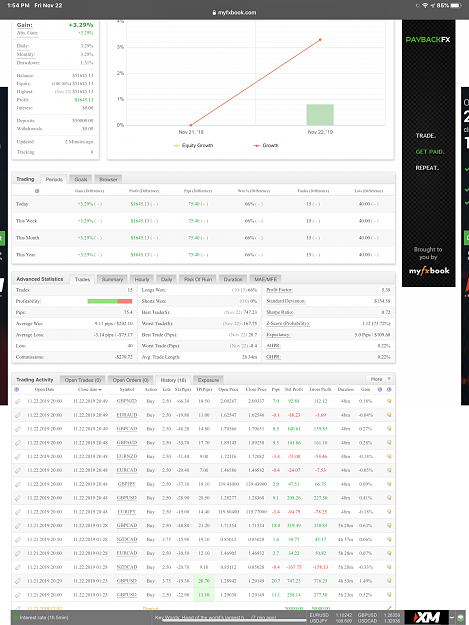Screen dimensions: 469x625
Task: Show the History (16) tab
Action: pos(173,380)
